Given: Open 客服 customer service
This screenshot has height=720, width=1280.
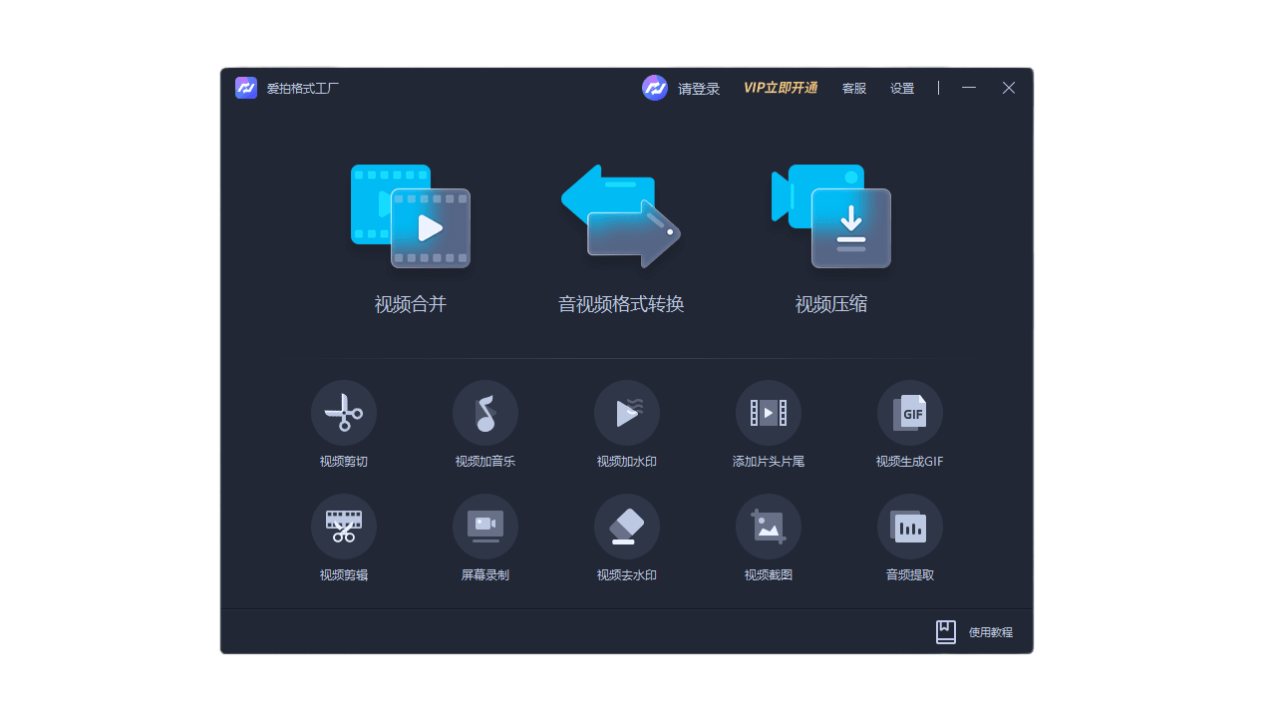Looking at the screenshot, I should [x=853, y=88].
